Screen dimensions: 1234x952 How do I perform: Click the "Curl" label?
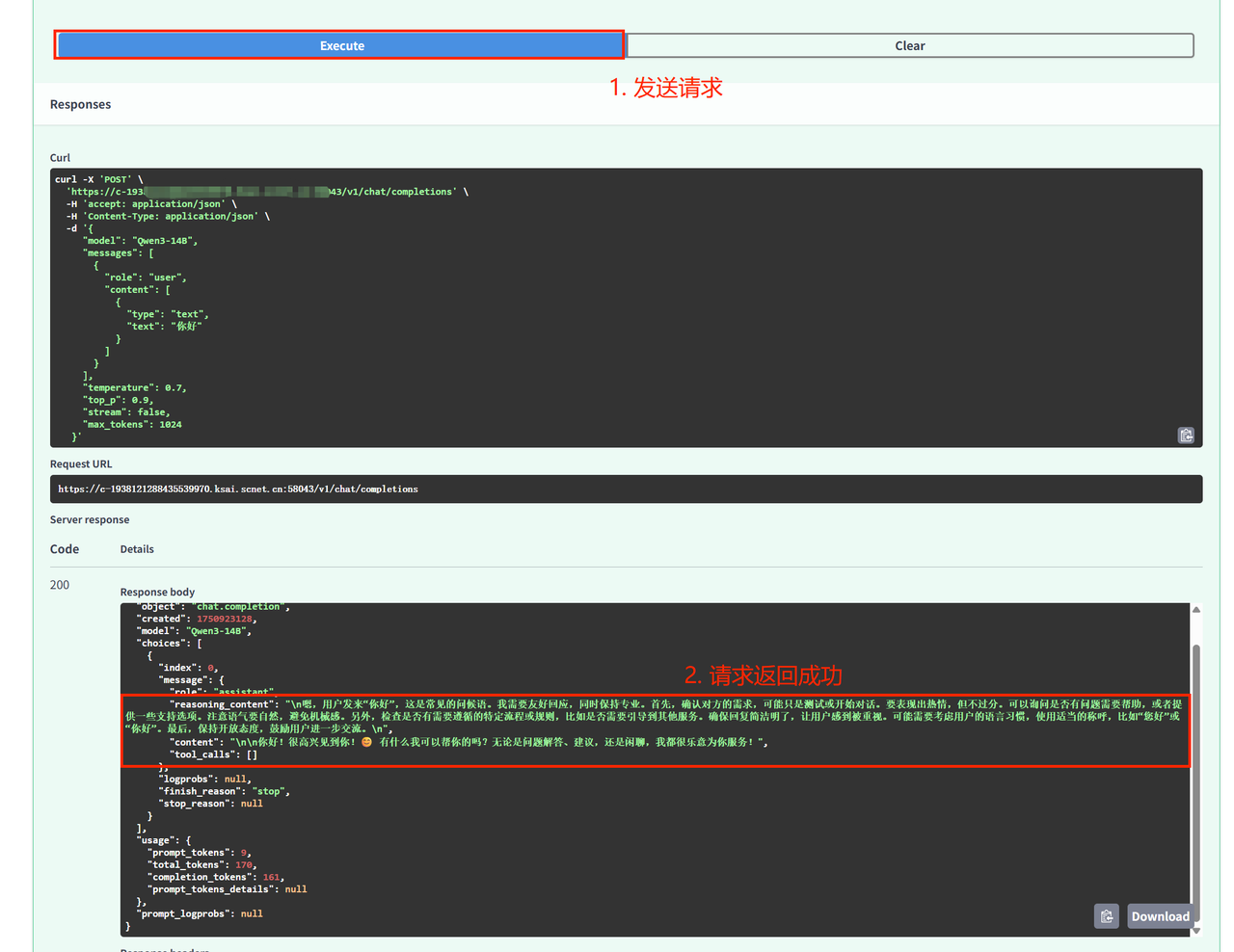point(60,157)
